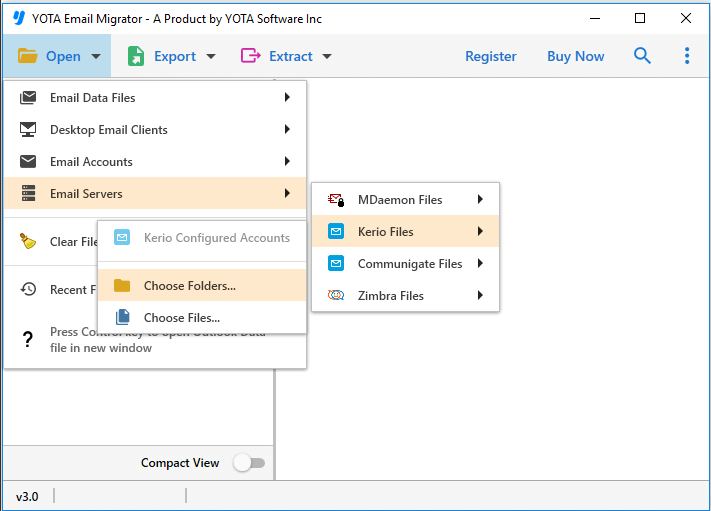Select Email Servers menu entry
The width and height of the screenshot is (711, 511).
tap(155, 193)
